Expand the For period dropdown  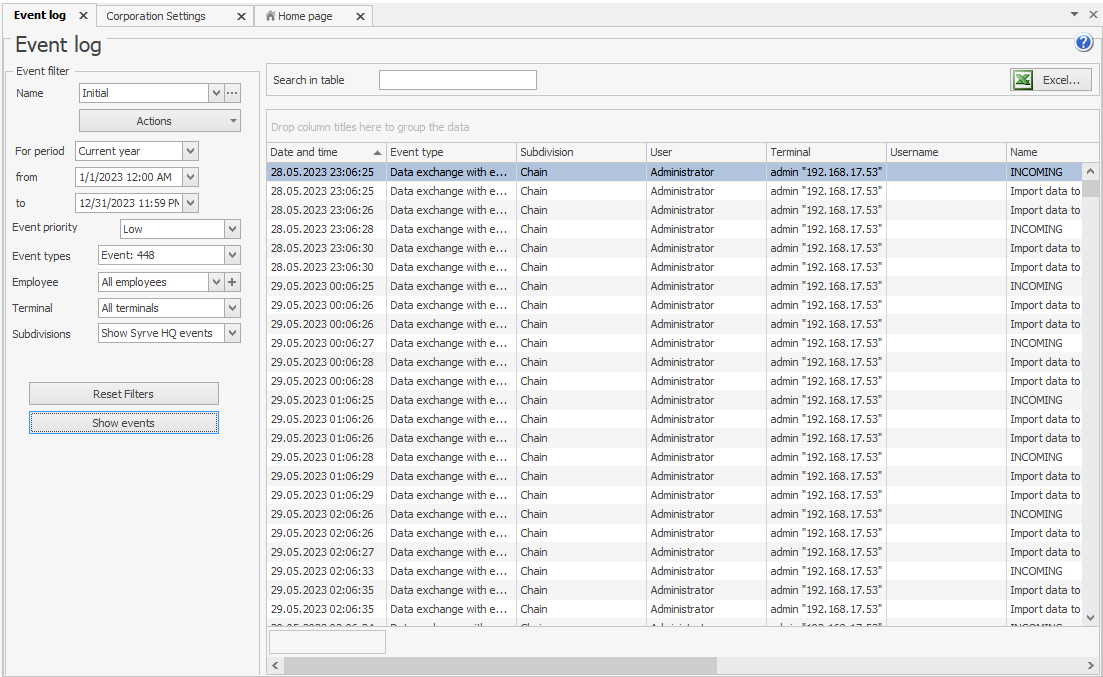coord(191,151)
